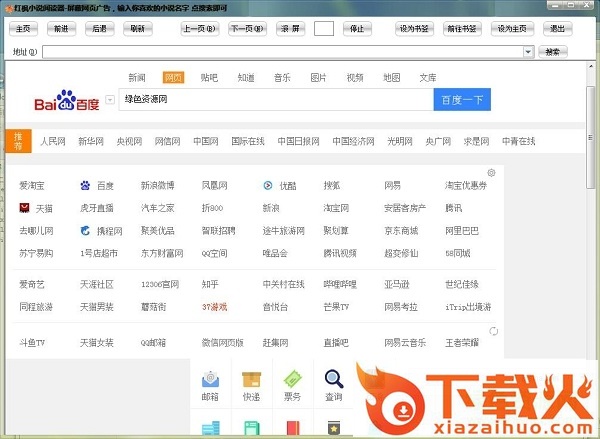Switch to the 新闻 tab
Image resolution: width=600 pixels, height=439 pixels.
(x=137, y=78)
